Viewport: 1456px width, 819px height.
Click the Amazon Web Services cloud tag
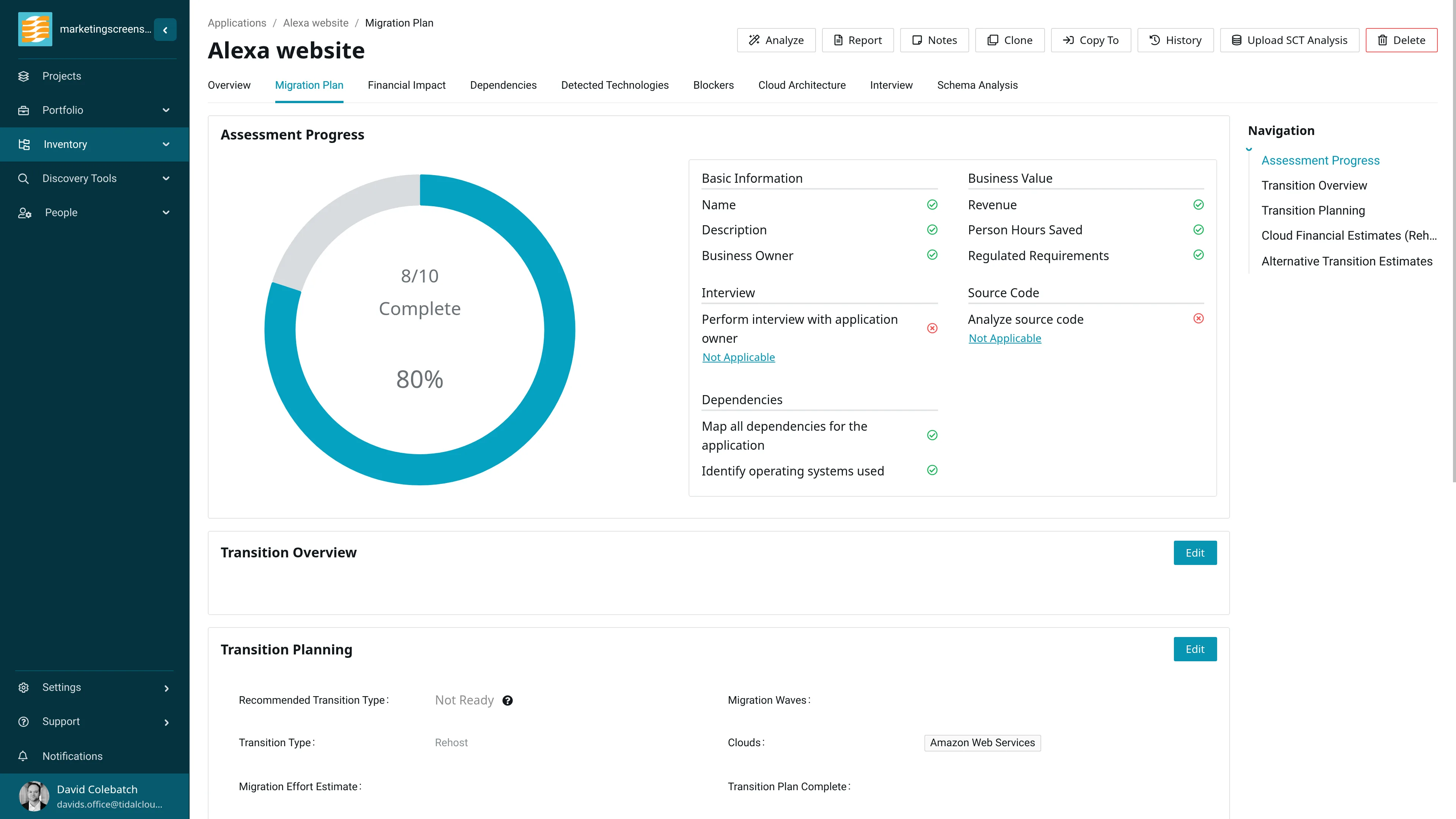tap(982, 743)
